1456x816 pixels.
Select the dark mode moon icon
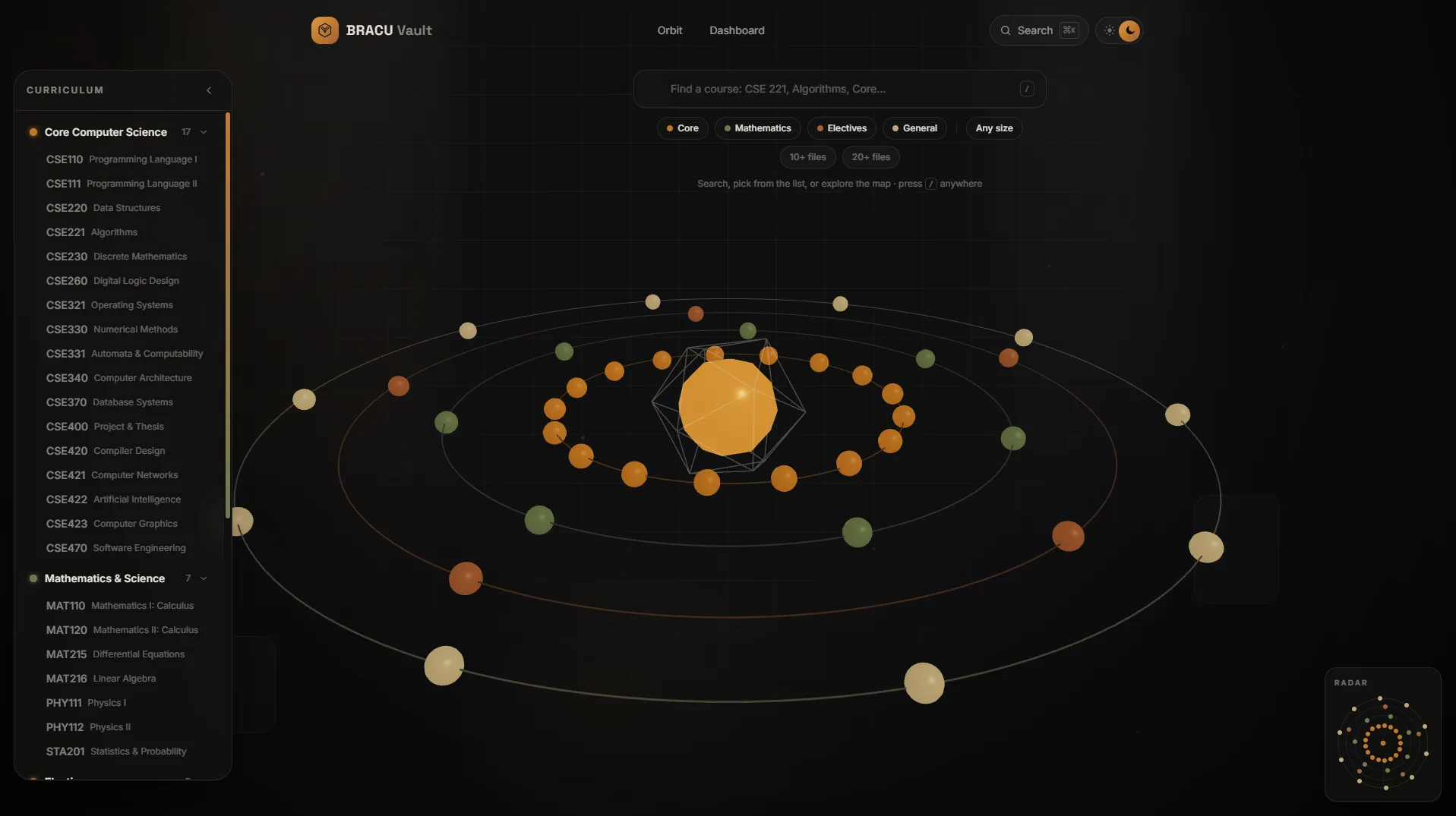1129,30
